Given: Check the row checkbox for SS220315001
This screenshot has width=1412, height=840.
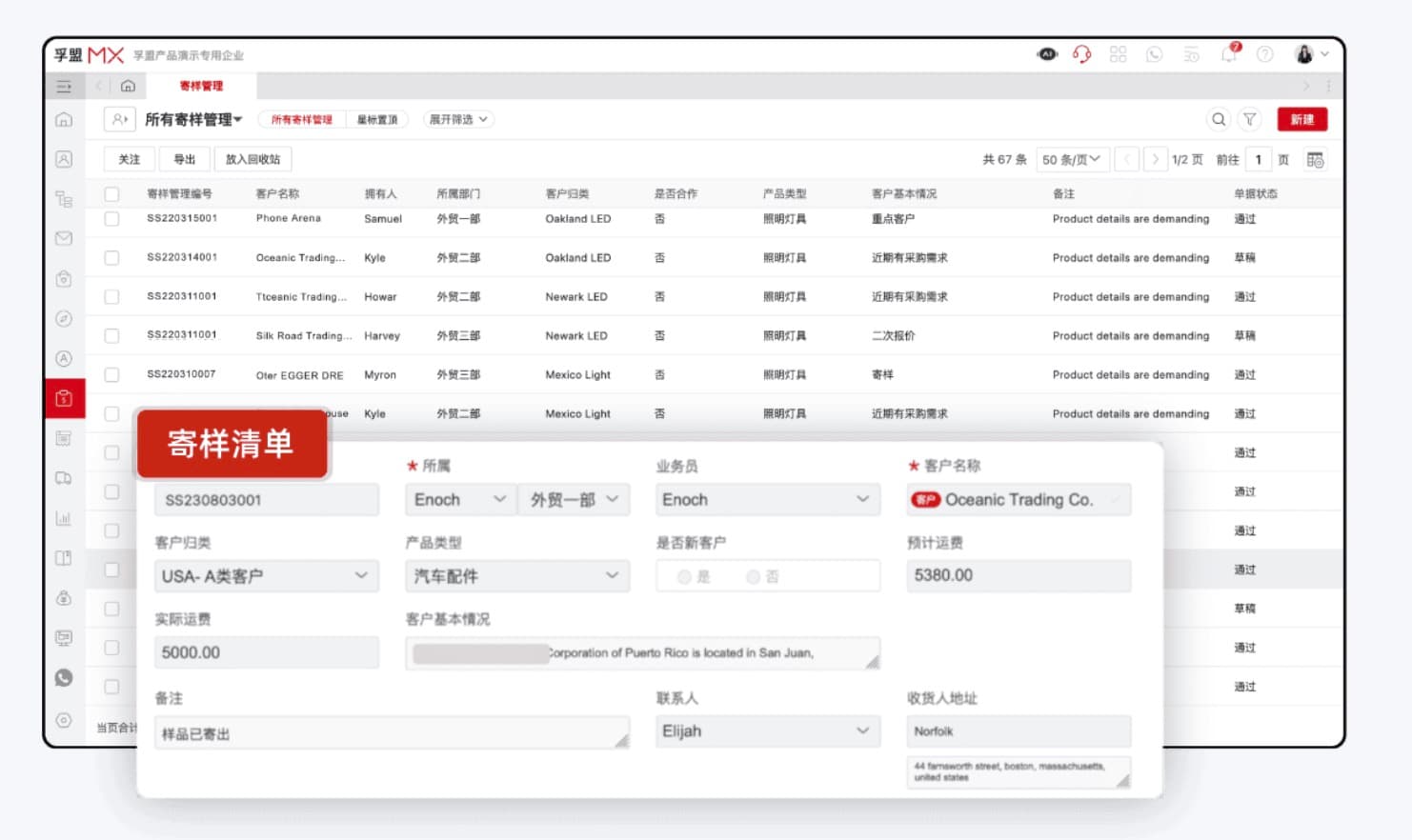Looking at the screenshot, I should (111, 219).
